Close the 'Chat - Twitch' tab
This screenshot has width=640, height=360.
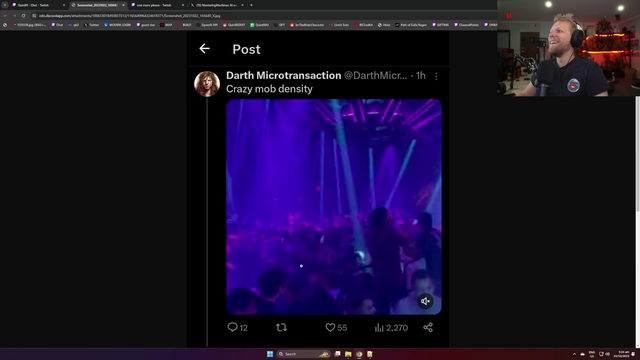coord(64,5)
